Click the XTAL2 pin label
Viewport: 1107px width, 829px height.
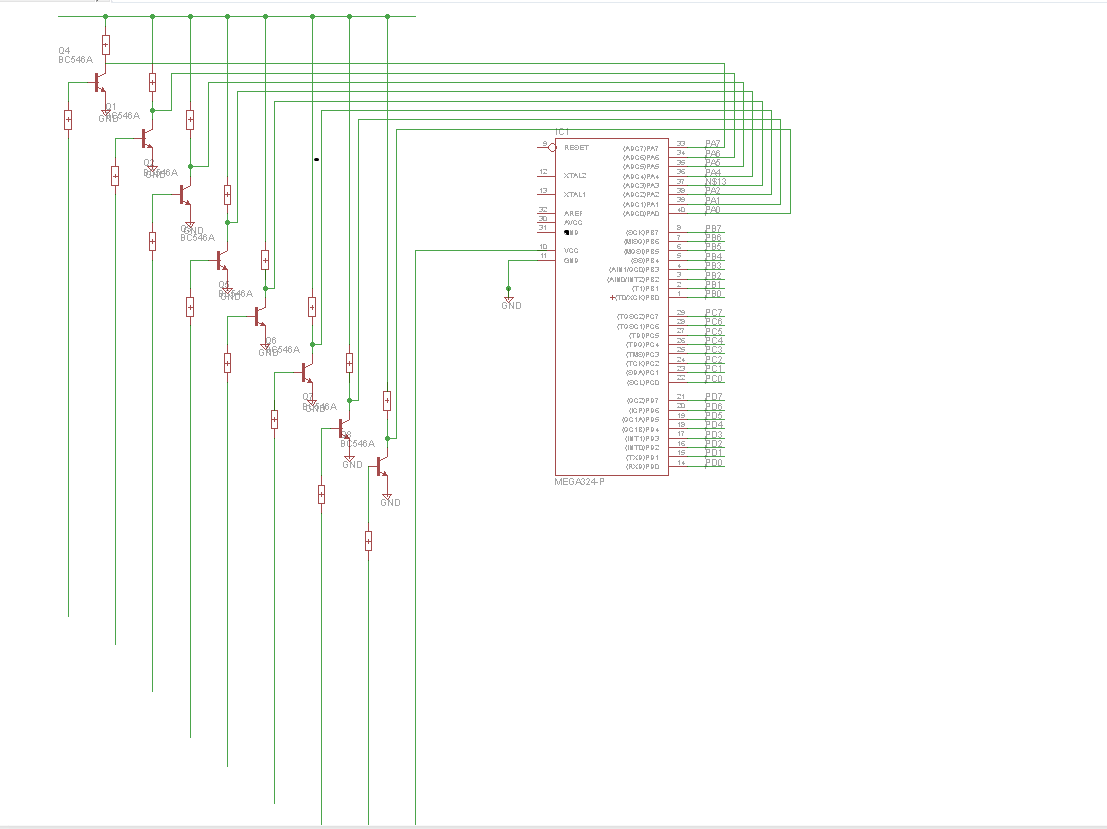pyautogui.click(x=575, y=175)
